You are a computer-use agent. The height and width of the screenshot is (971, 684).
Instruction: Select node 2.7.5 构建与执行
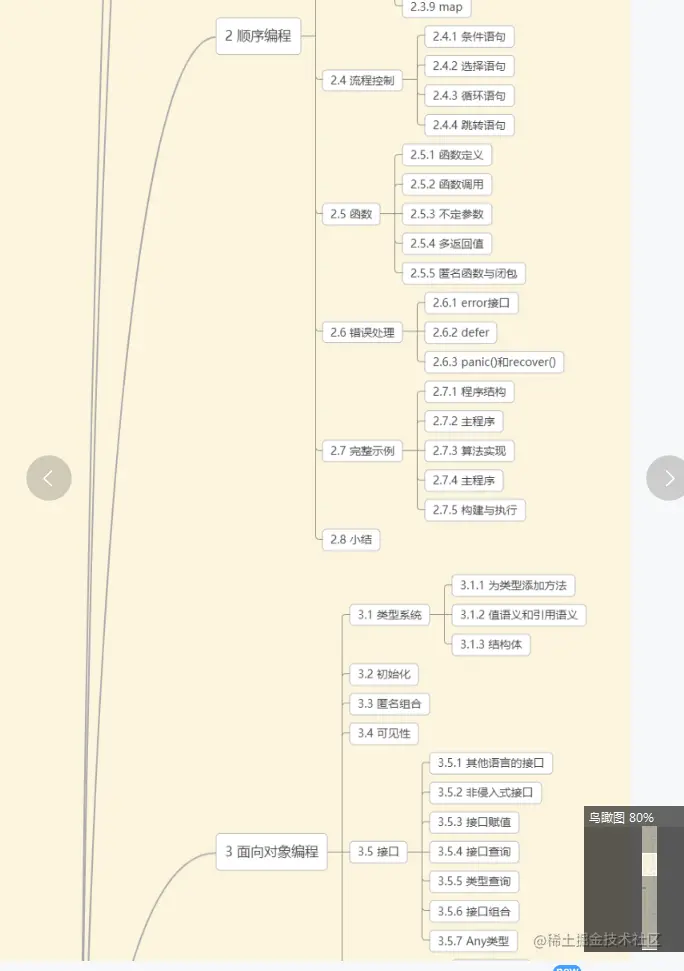[475, 510]
